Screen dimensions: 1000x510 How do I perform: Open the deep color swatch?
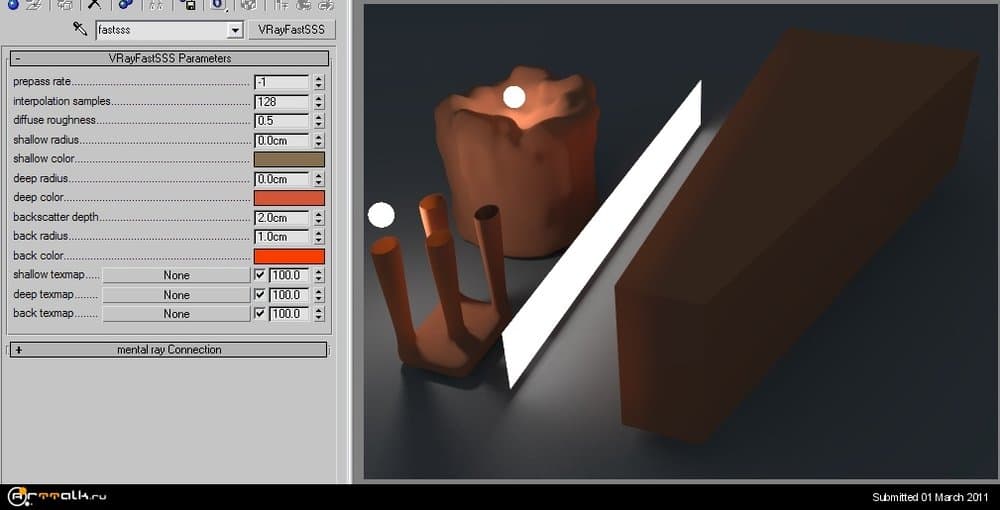click(289, 198)
